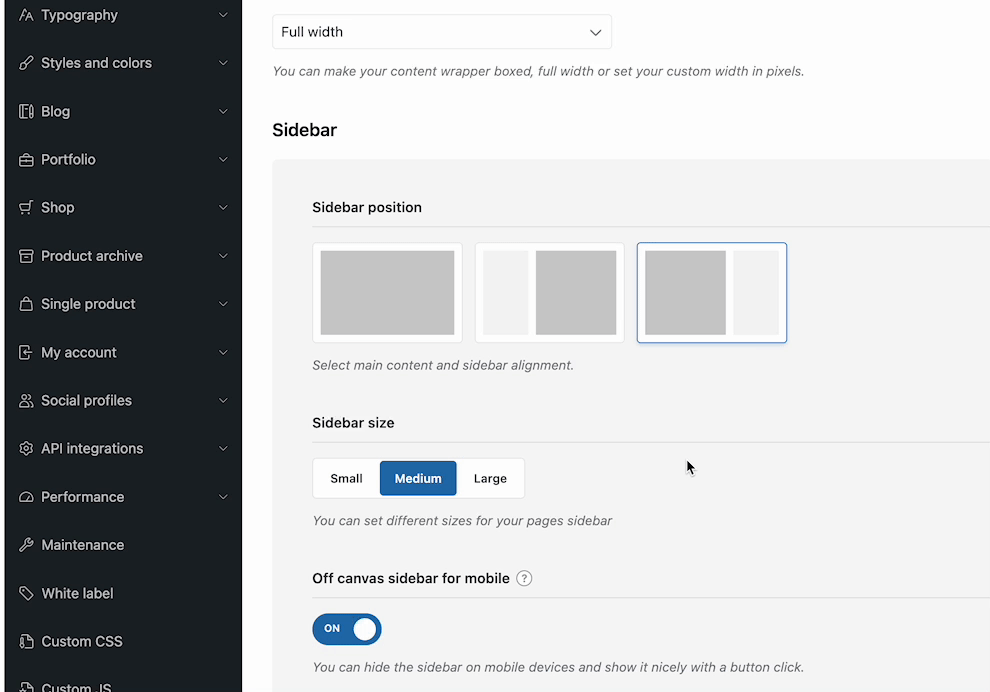Click the Typography font icon
The width and height of the screenshot is (990, 692).
(26, 15)
